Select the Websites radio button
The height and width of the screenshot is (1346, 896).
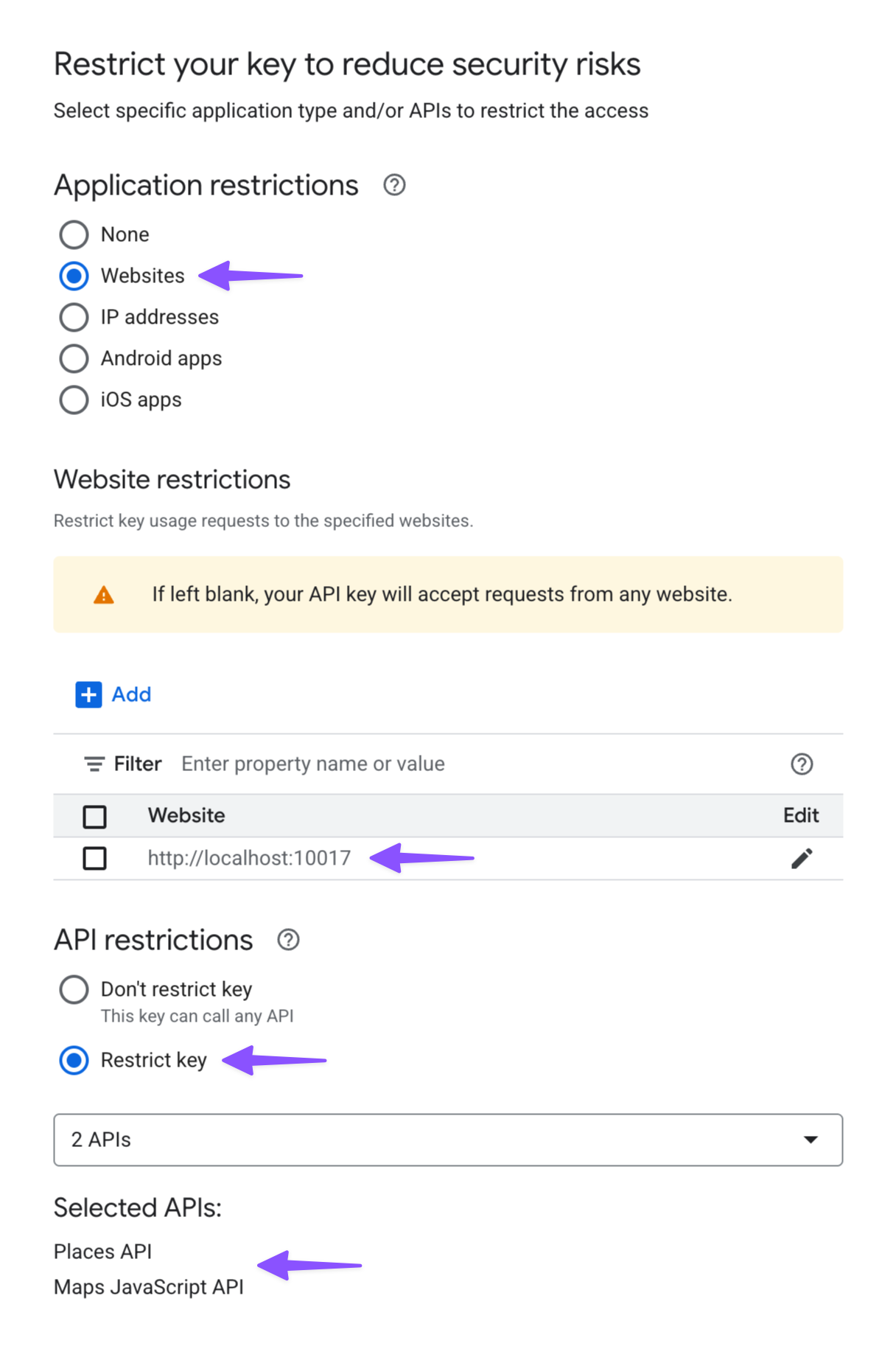coord(74,276)
